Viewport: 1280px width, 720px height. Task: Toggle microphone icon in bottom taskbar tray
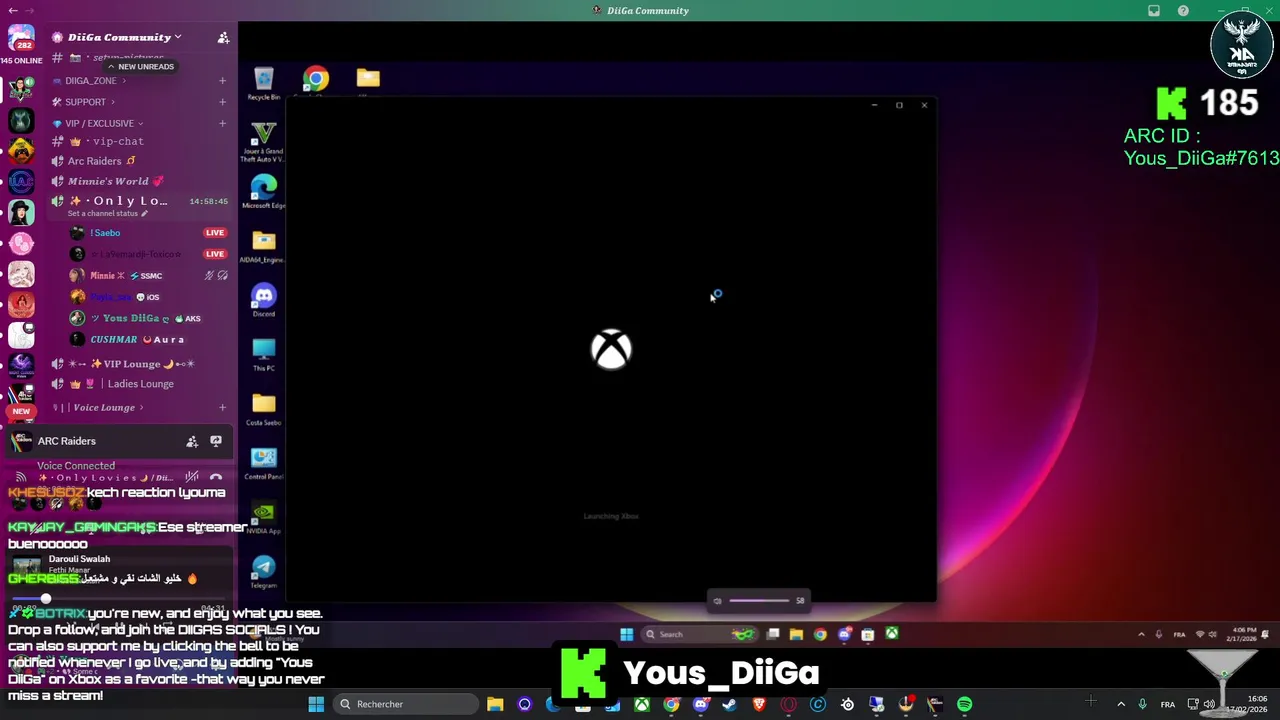pyautogui.click(x=1142, y=704)
